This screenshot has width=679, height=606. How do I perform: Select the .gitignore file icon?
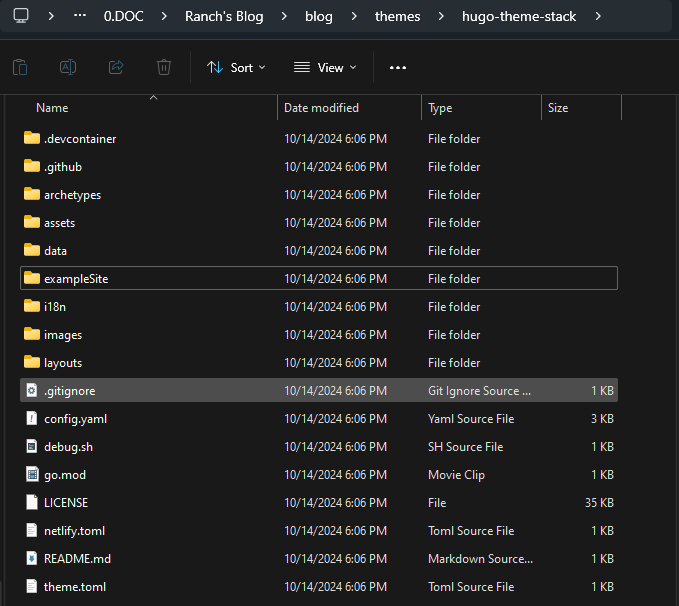coord(32,391)
